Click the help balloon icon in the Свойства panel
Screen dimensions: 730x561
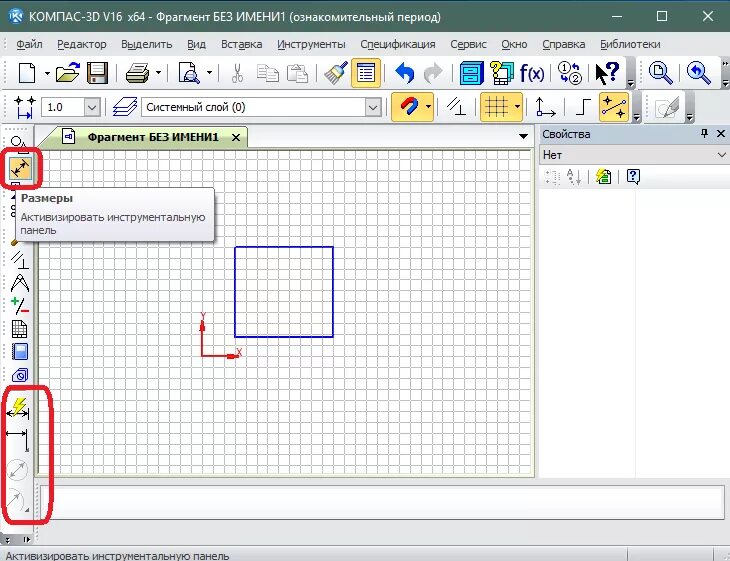tap(633, 176)
